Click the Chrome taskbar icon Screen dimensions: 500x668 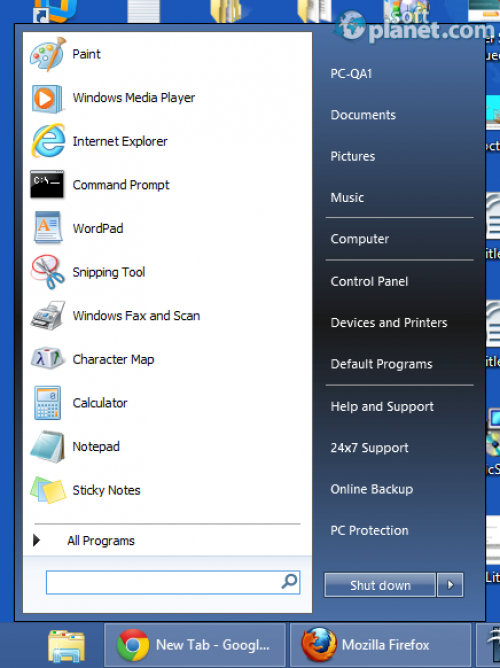[x=133, y=645]
